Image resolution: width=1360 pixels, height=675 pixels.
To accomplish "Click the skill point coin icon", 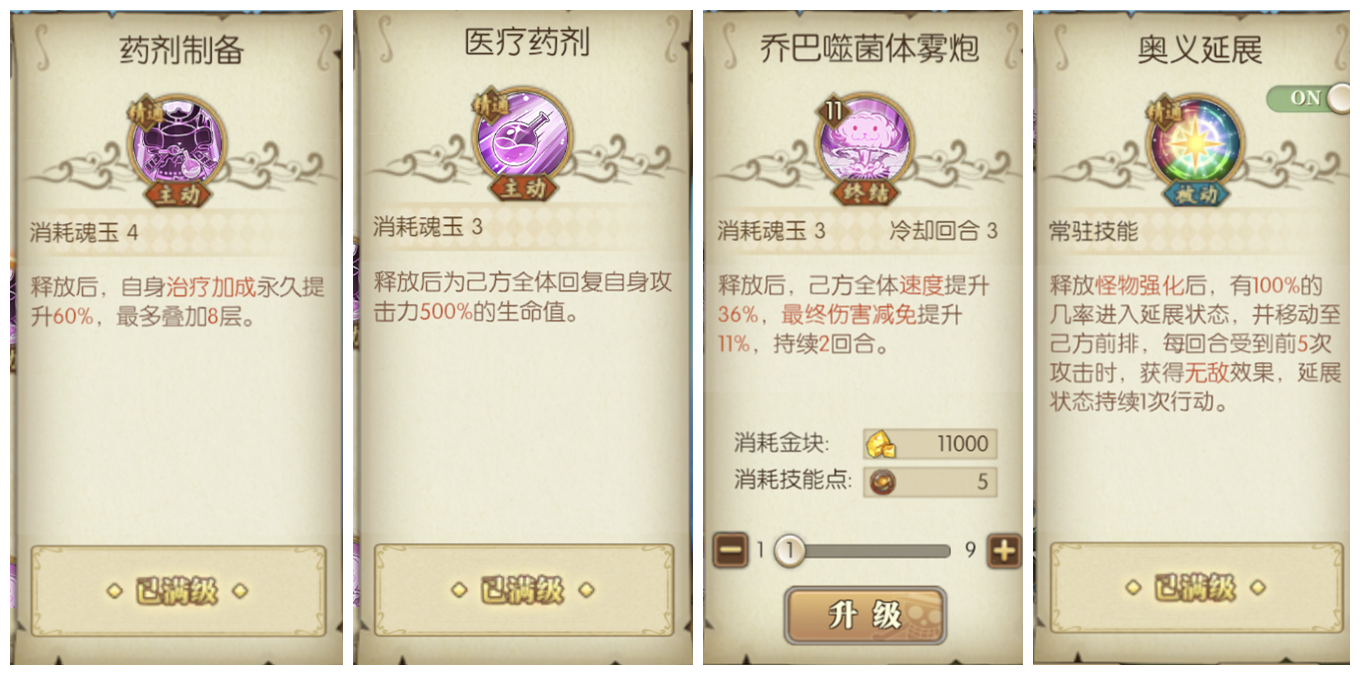I will (881, 482).
